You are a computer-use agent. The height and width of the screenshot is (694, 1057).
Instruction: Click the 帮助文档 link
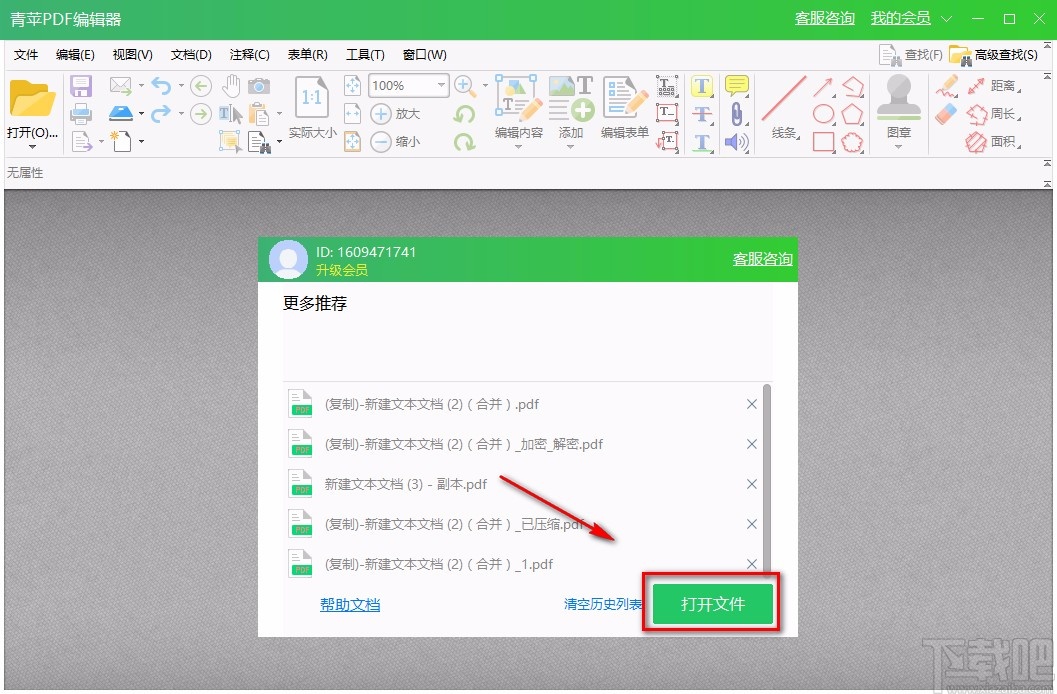point(350,604)
